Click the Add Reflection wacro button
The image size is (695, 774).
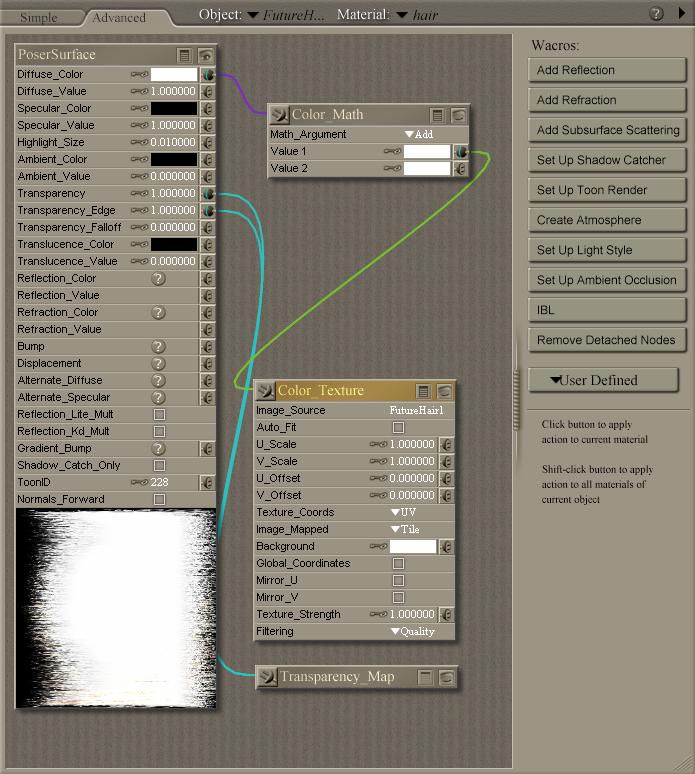[x=607, y=70]
